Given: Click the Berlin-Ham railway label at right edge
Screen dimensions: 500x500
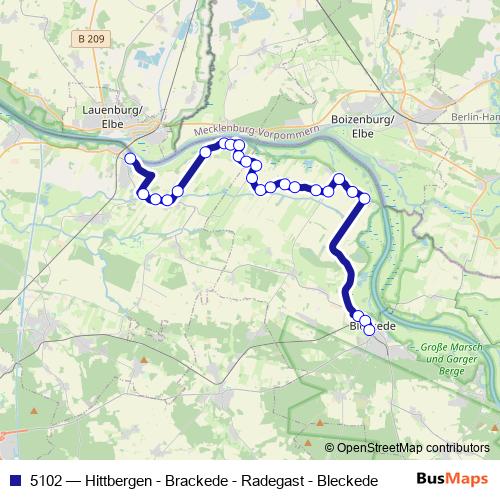Looking at the screenshot, I should (x=475, y=117).
